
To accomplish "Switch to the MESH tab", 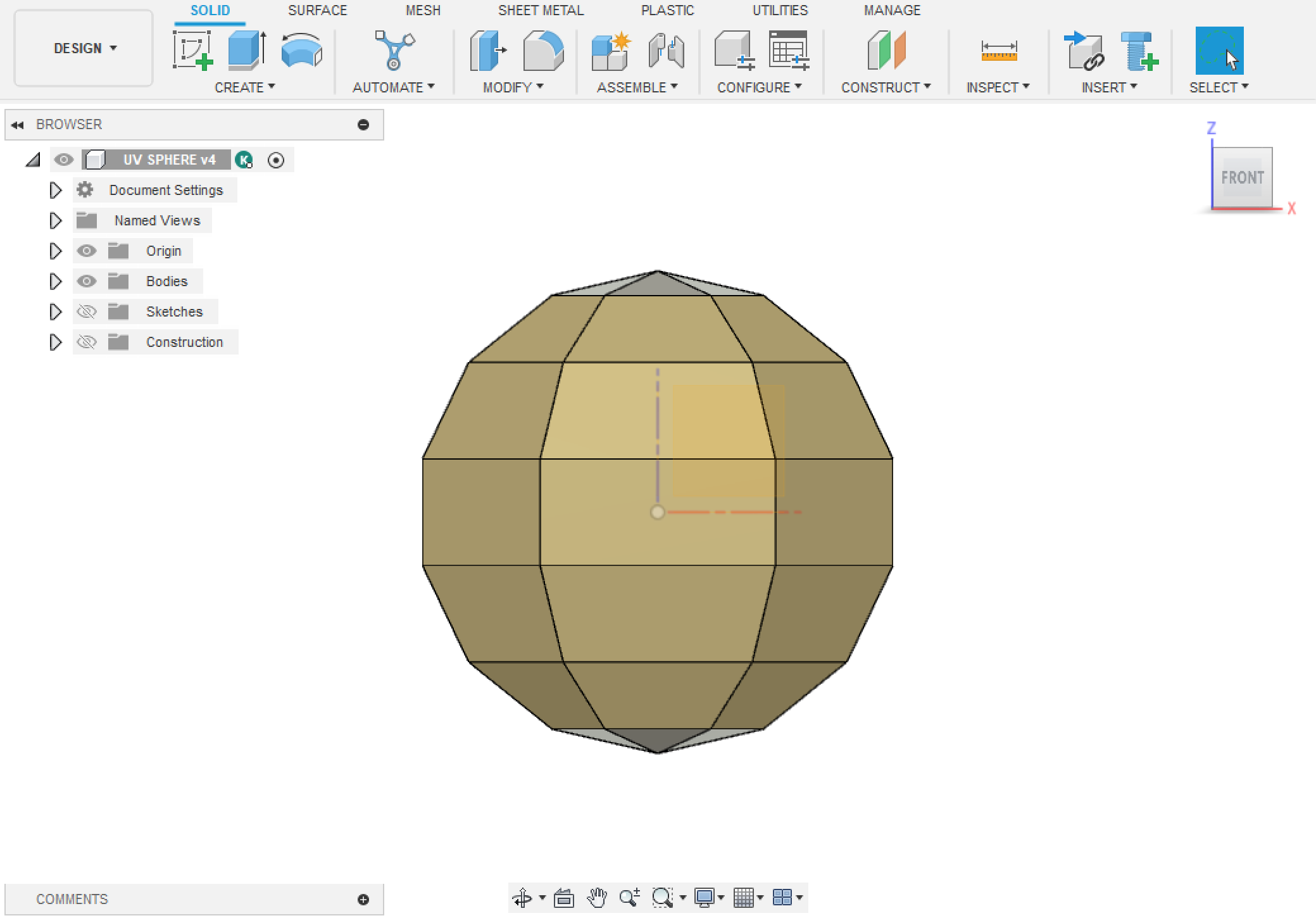I will click(423, 10).
